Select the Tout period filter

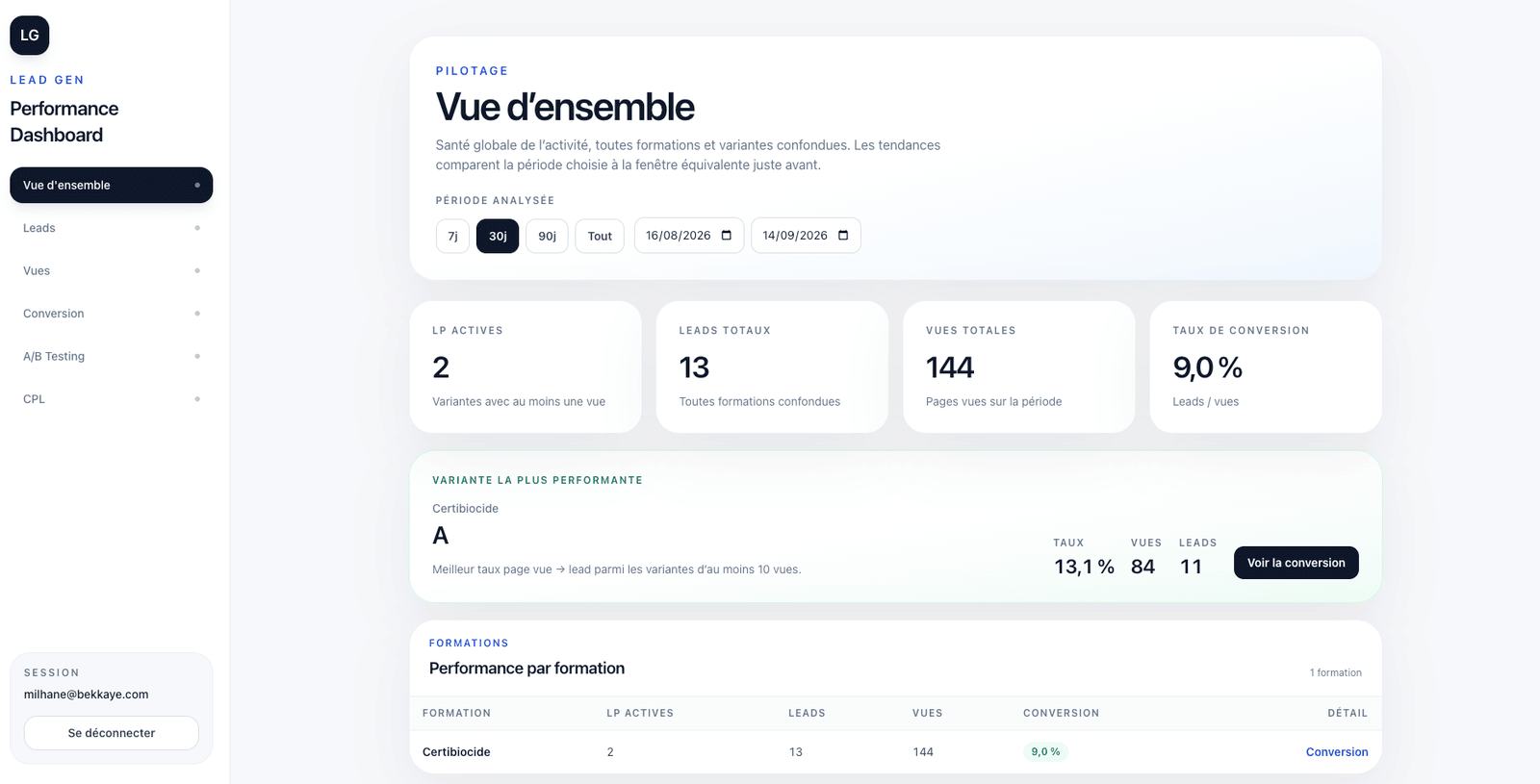600,236
